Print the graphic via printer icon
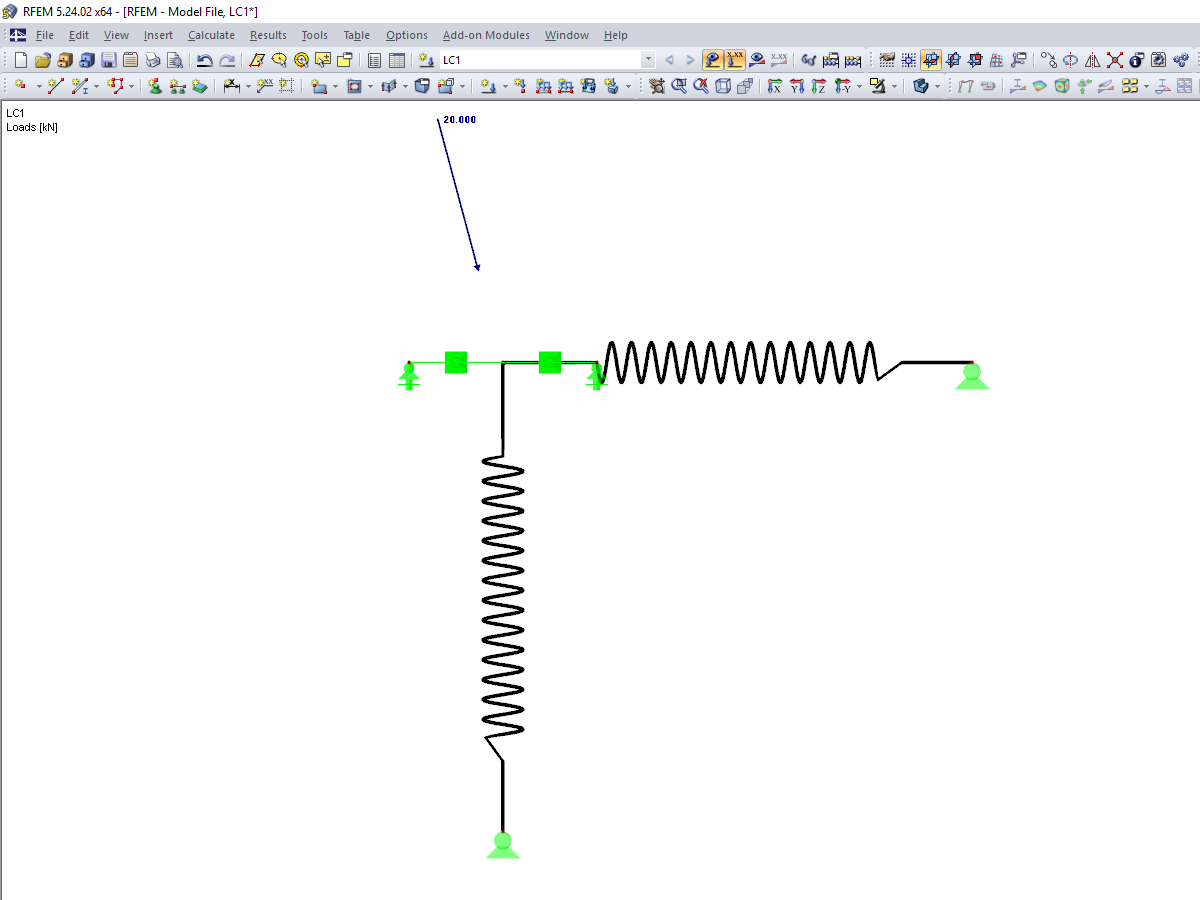 pyautogui.click(x=152, y=60)
